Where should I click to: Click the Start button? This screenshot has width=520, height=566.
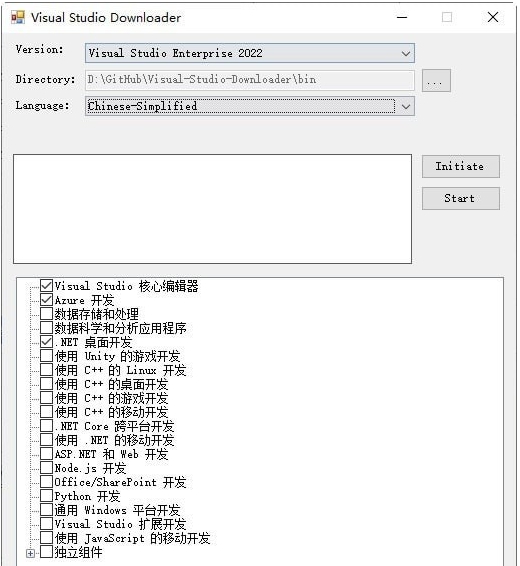point(461,198)
